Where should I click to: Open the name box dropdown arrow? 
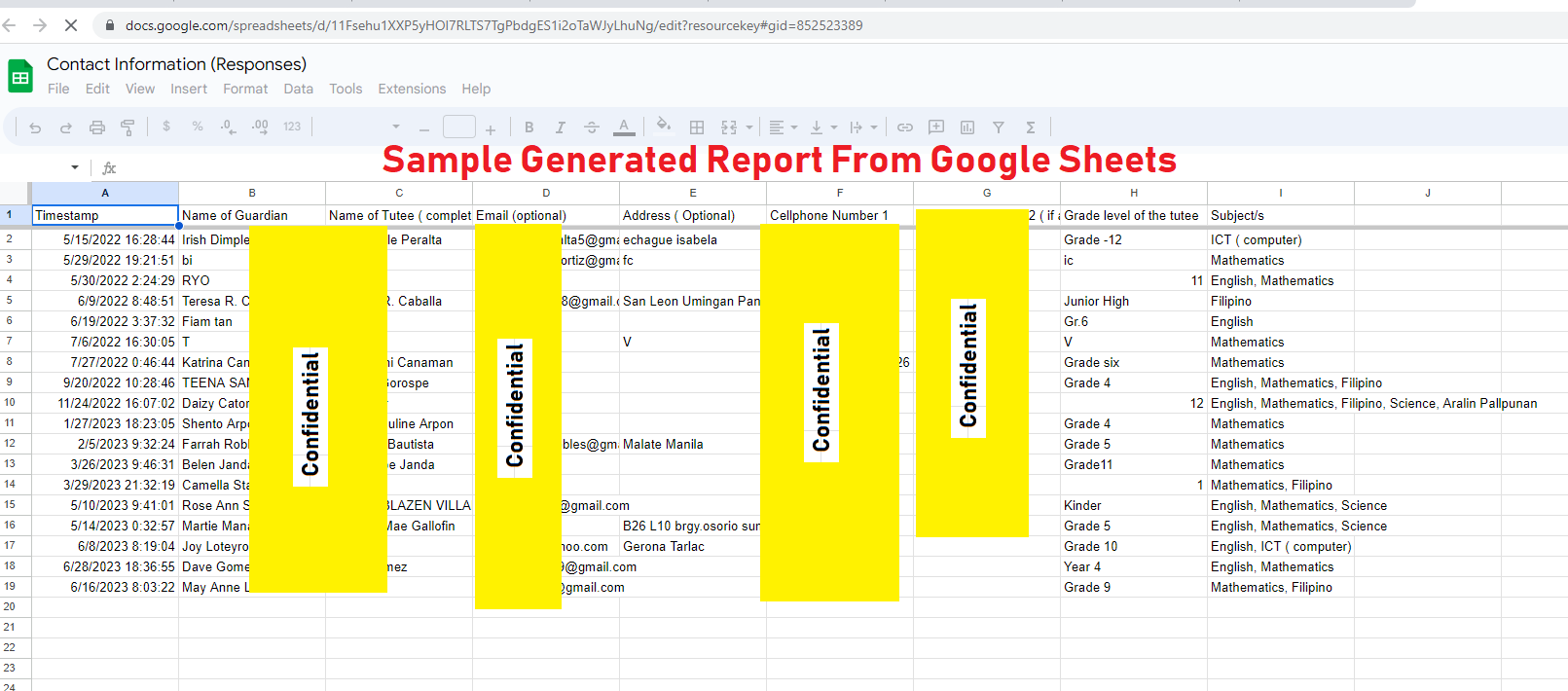(x=75, y=167)
